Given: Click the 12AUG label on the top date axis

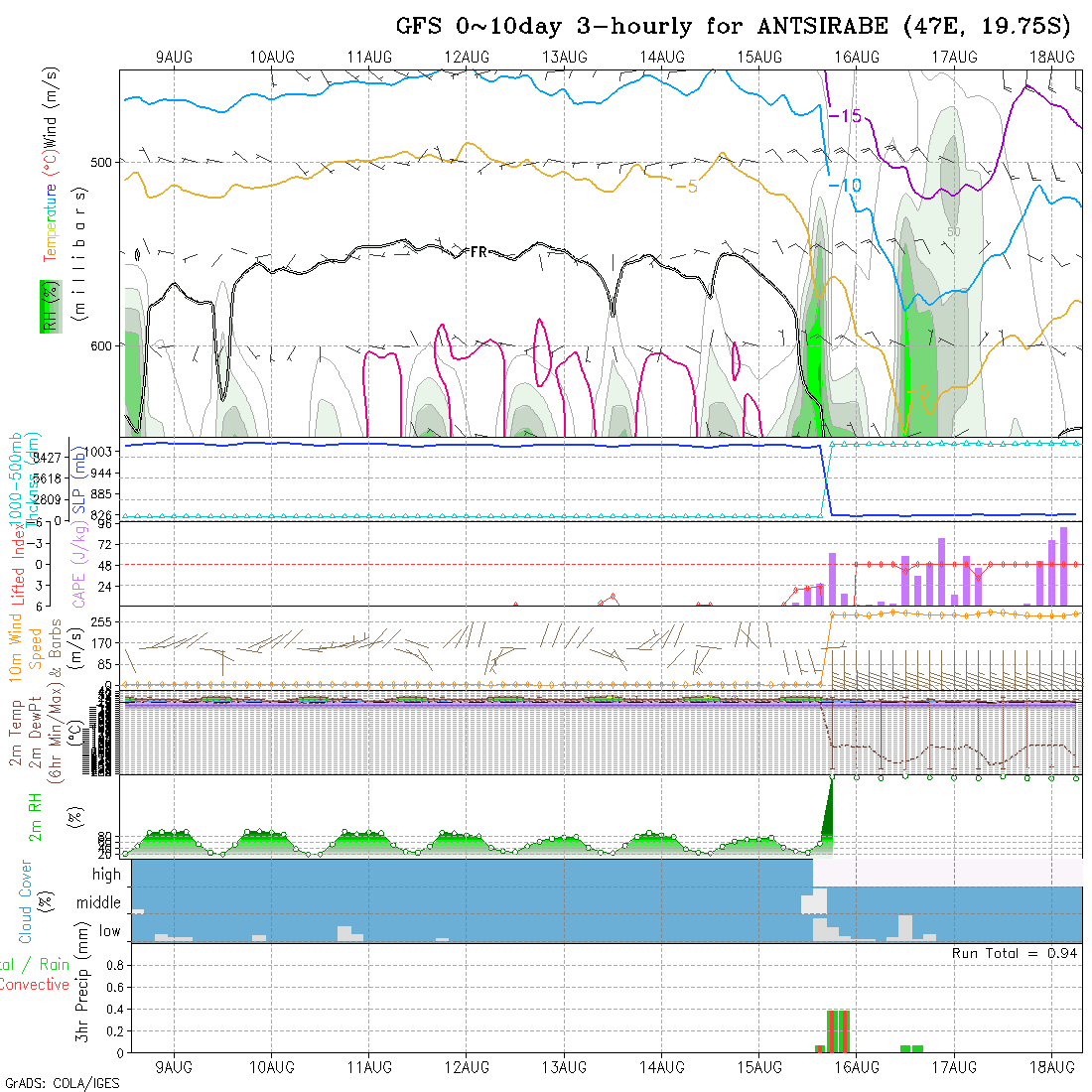Looking at the screenshot, I should [467, 58].
